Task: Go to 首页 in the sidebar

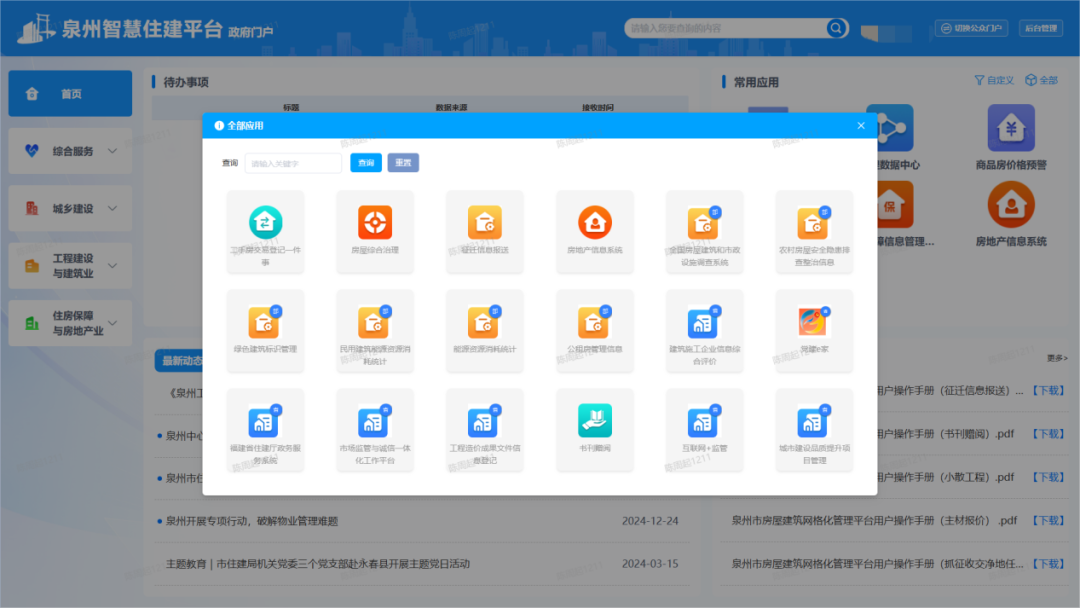Action: [x=70, y=94]
